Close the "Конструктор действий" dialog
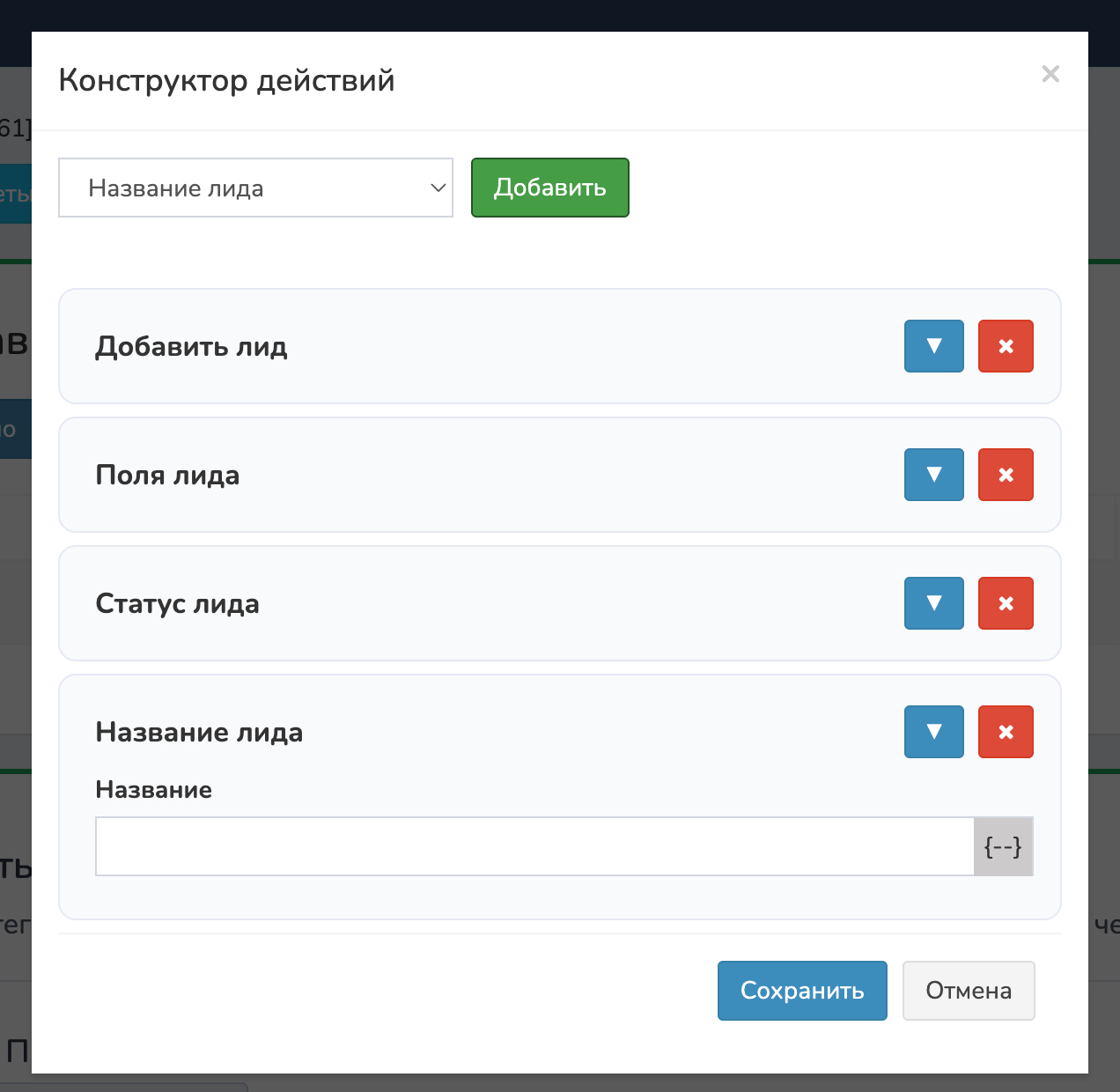 tap(1050, 74)
